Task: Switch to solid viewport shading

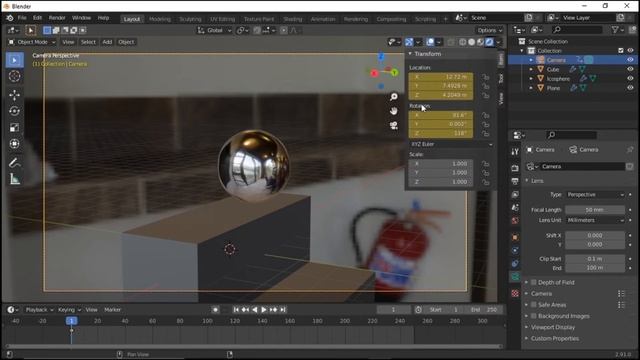Action: click(x=471, y=42)
